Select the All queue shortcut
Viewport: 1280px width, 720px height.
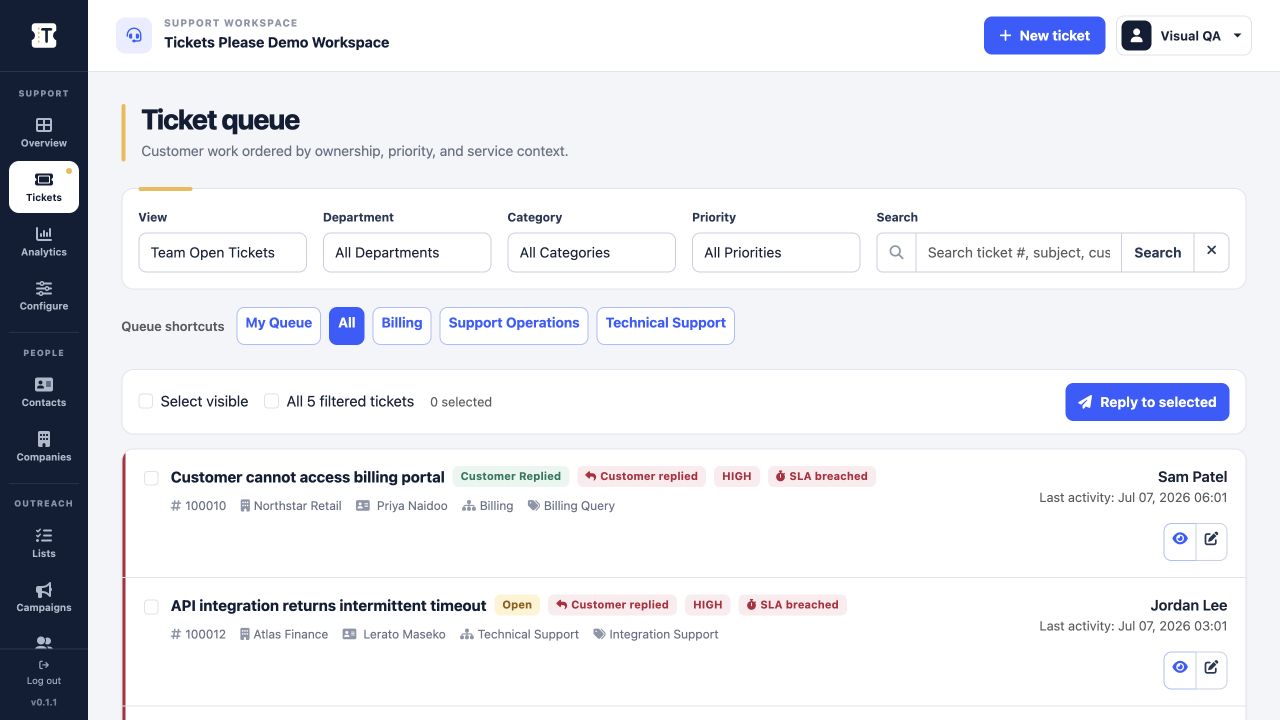coord(347,326)
